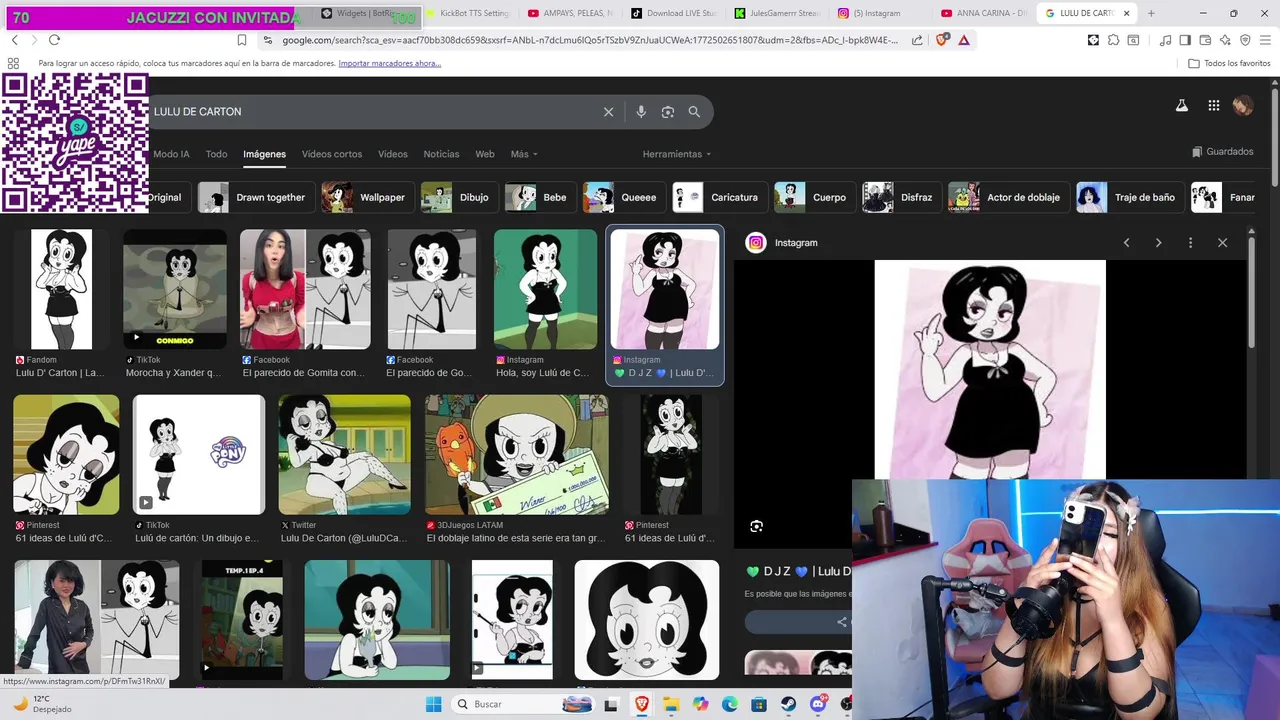1280x720 pixels.
Task: Filter by Drawn together chip
Action: [x=255, y=197]
